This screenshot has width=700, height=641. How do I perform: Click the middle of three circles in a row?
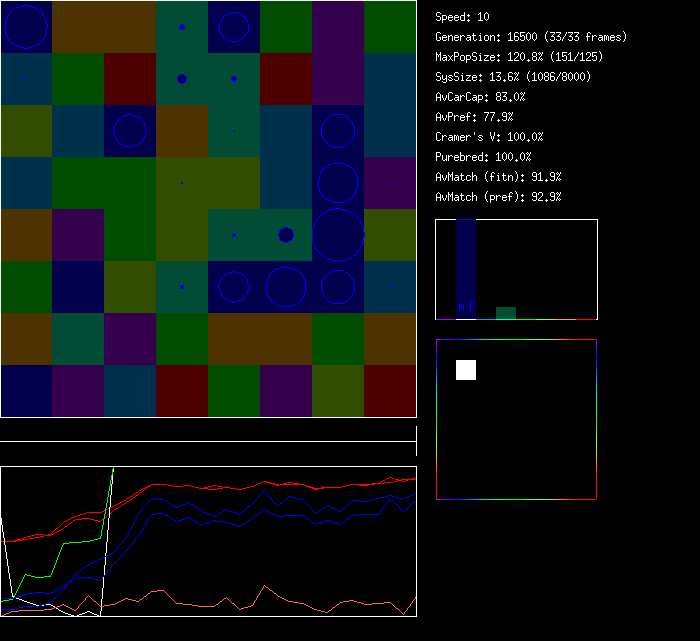point(286,287)
